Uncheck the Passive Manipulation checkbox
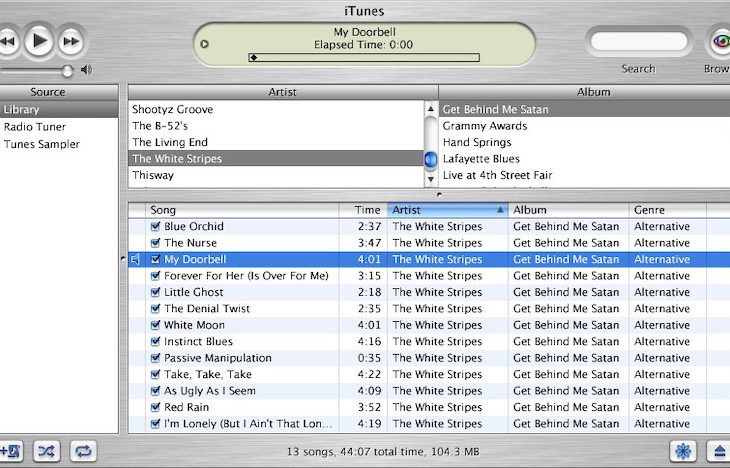 coord(155,358)
